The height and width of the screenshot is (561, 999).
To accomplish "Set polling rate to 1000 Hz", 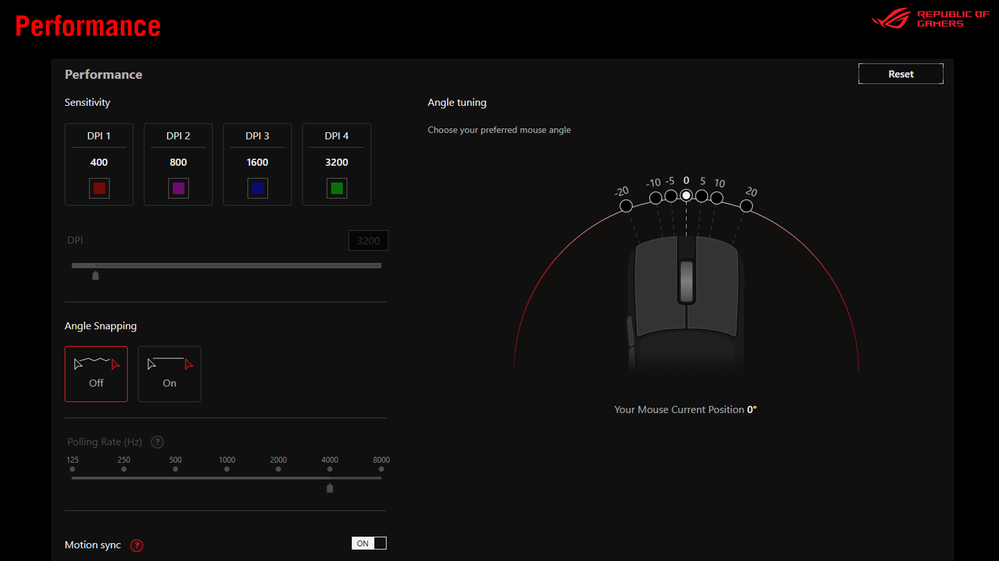I will click(x=227, y=469).
